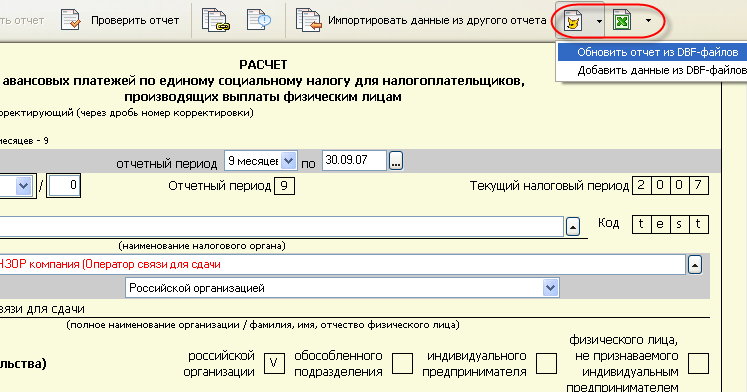Image resolution: width=747 pixels, height=392 pixels.
Task: Uncheck the российской организации checkbox
Action: pyautogui.click(x=274, y=364)
